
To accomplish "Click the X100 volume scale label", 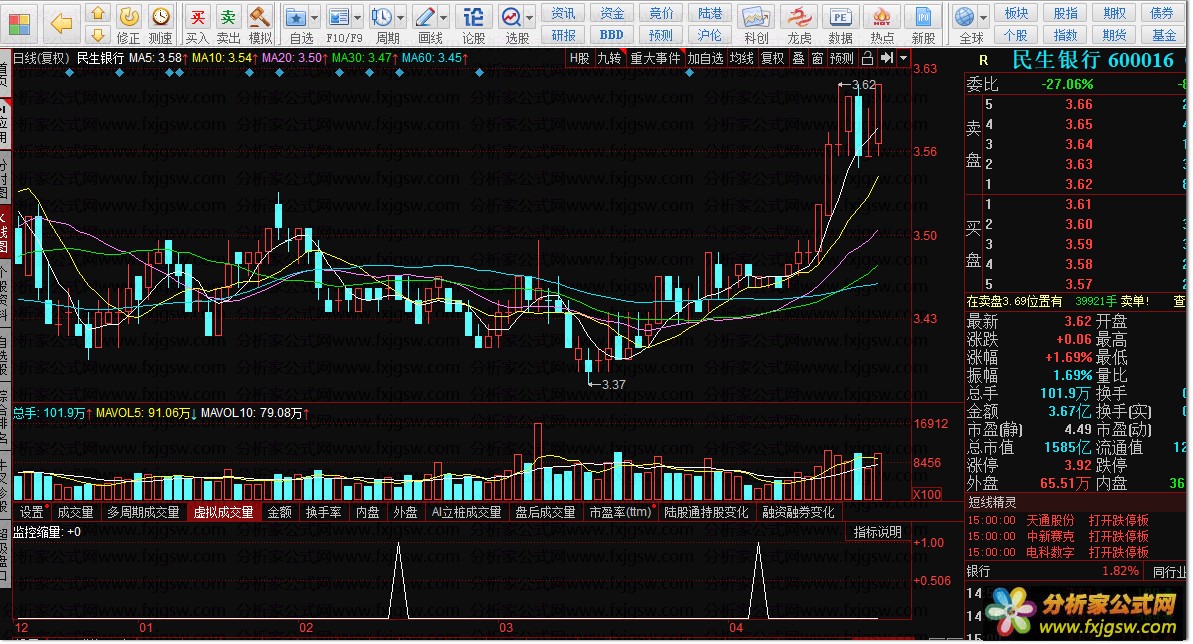I will coord(927,494).
